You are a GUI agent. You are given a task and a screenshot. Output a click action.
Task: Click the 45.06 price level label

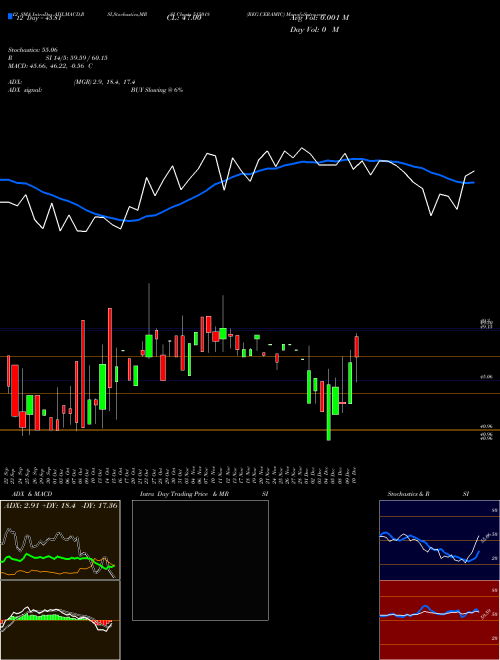pos(487,377)
